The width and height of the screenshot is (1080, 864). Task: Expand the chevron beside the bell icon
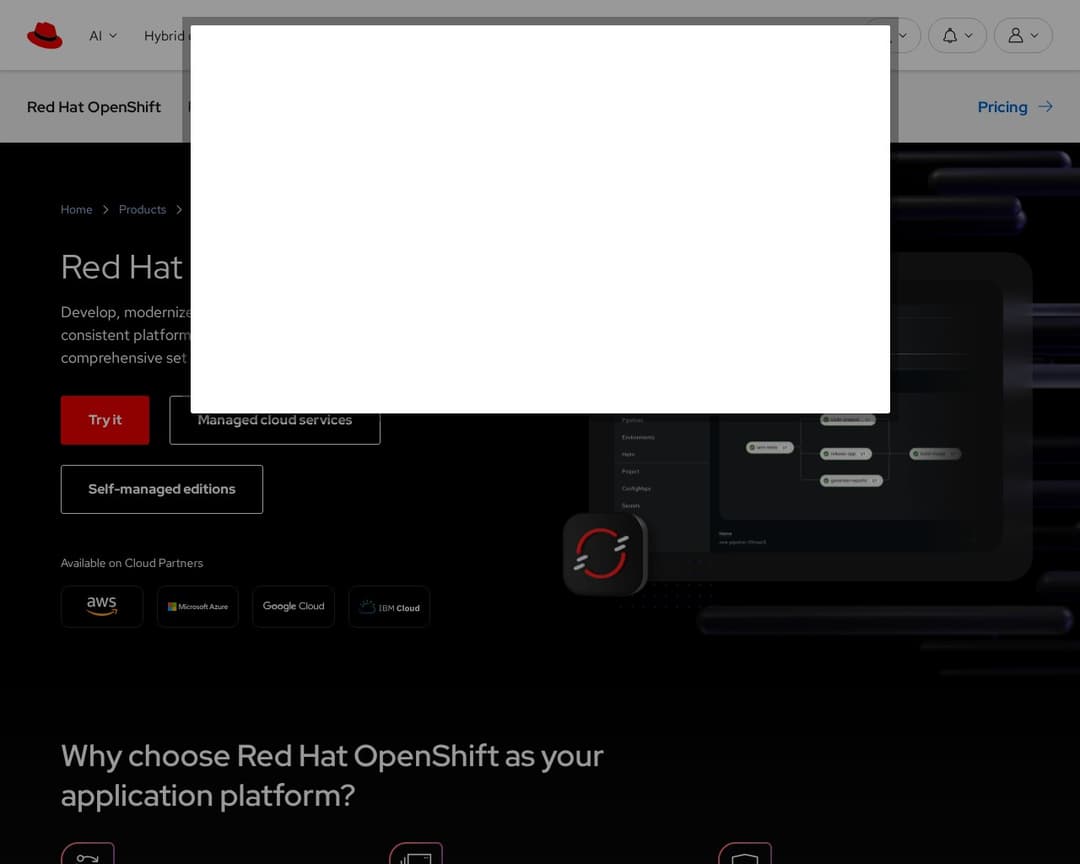pyautogui.click(x=968, y=36)
